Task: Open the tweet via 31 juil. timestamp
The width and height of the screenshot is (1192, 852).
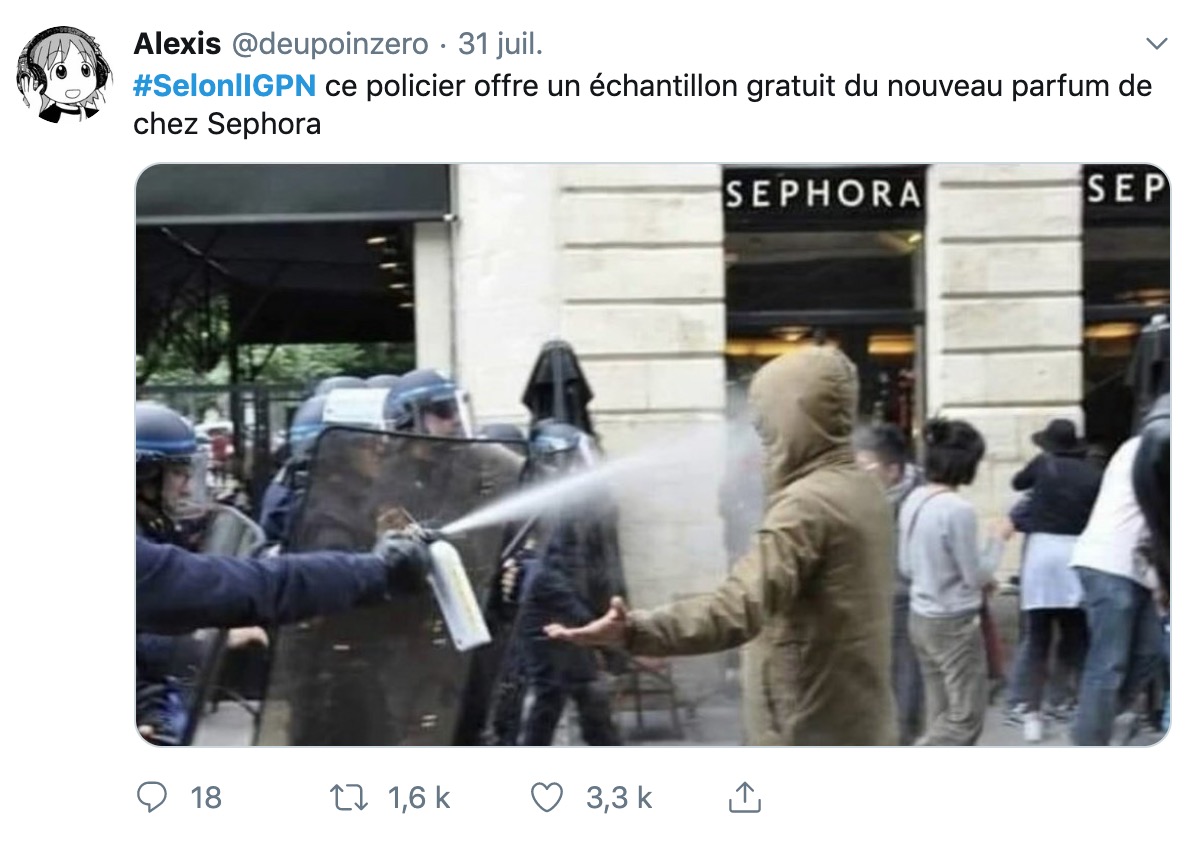Action: coord(500,44)
